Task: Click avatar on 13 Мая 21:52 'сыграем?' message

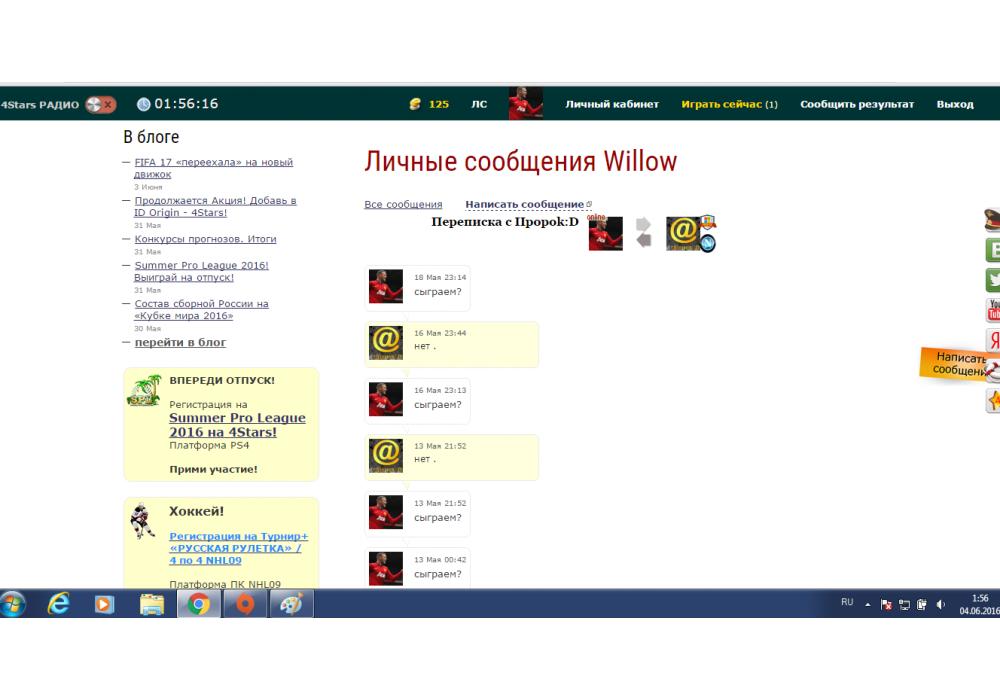Action: 386,512
